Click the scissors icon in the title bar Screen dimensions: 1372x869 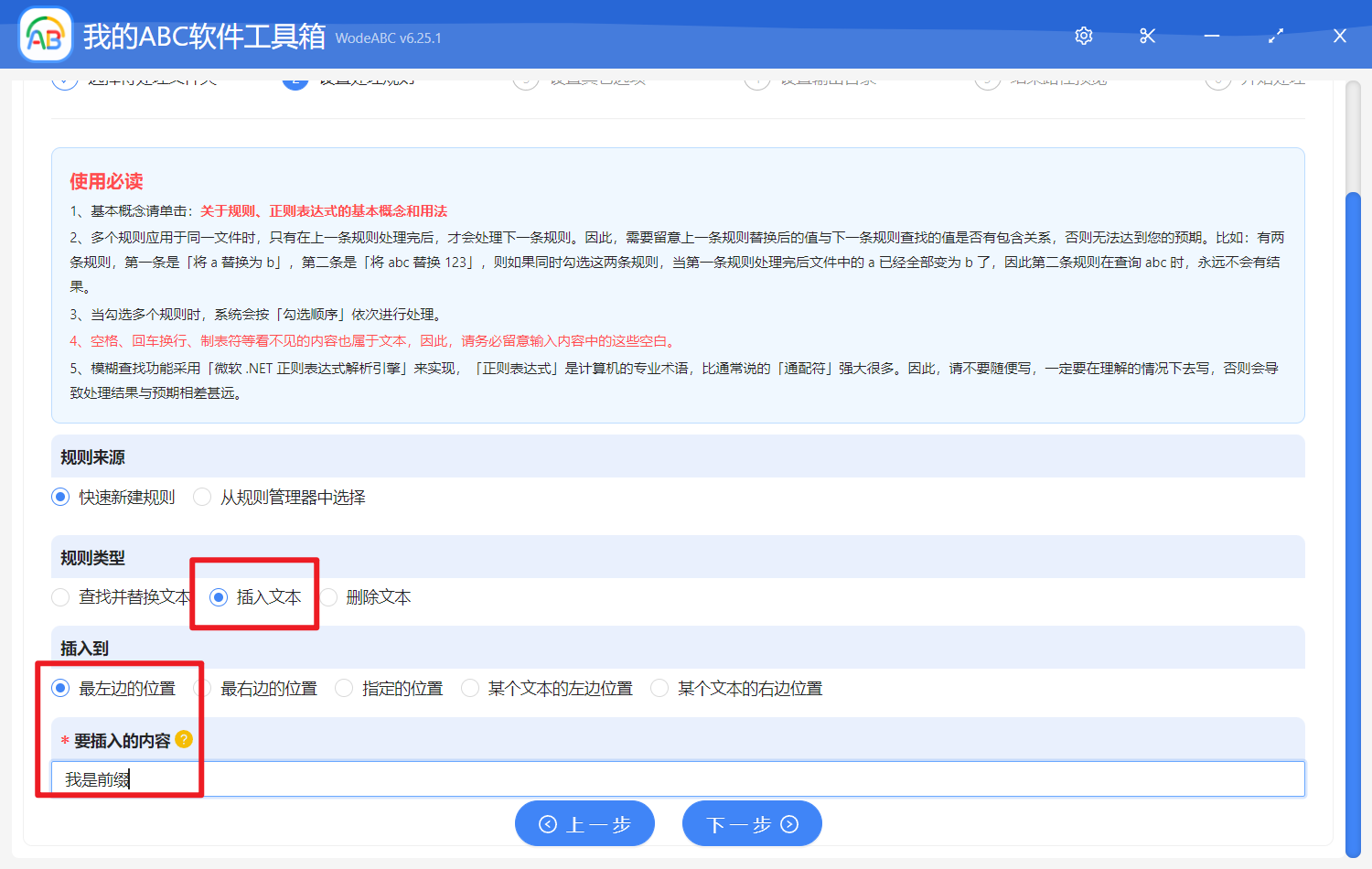click(x=1147, y=35)
